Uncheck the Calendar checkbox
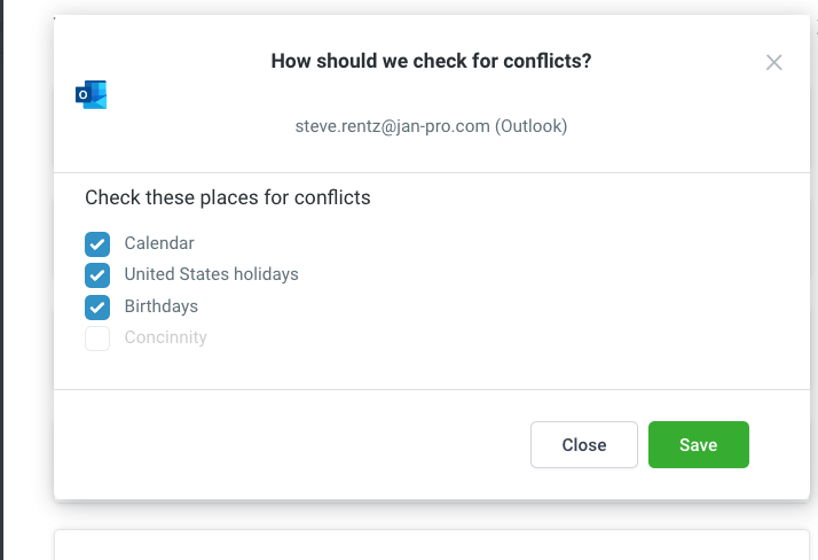 click(x=97, y=244)
